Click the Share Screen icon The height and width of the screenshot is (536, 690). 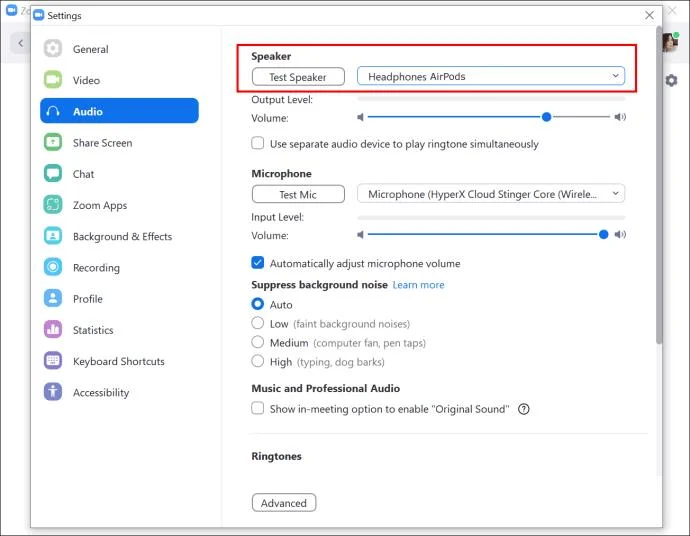(53, 142)
